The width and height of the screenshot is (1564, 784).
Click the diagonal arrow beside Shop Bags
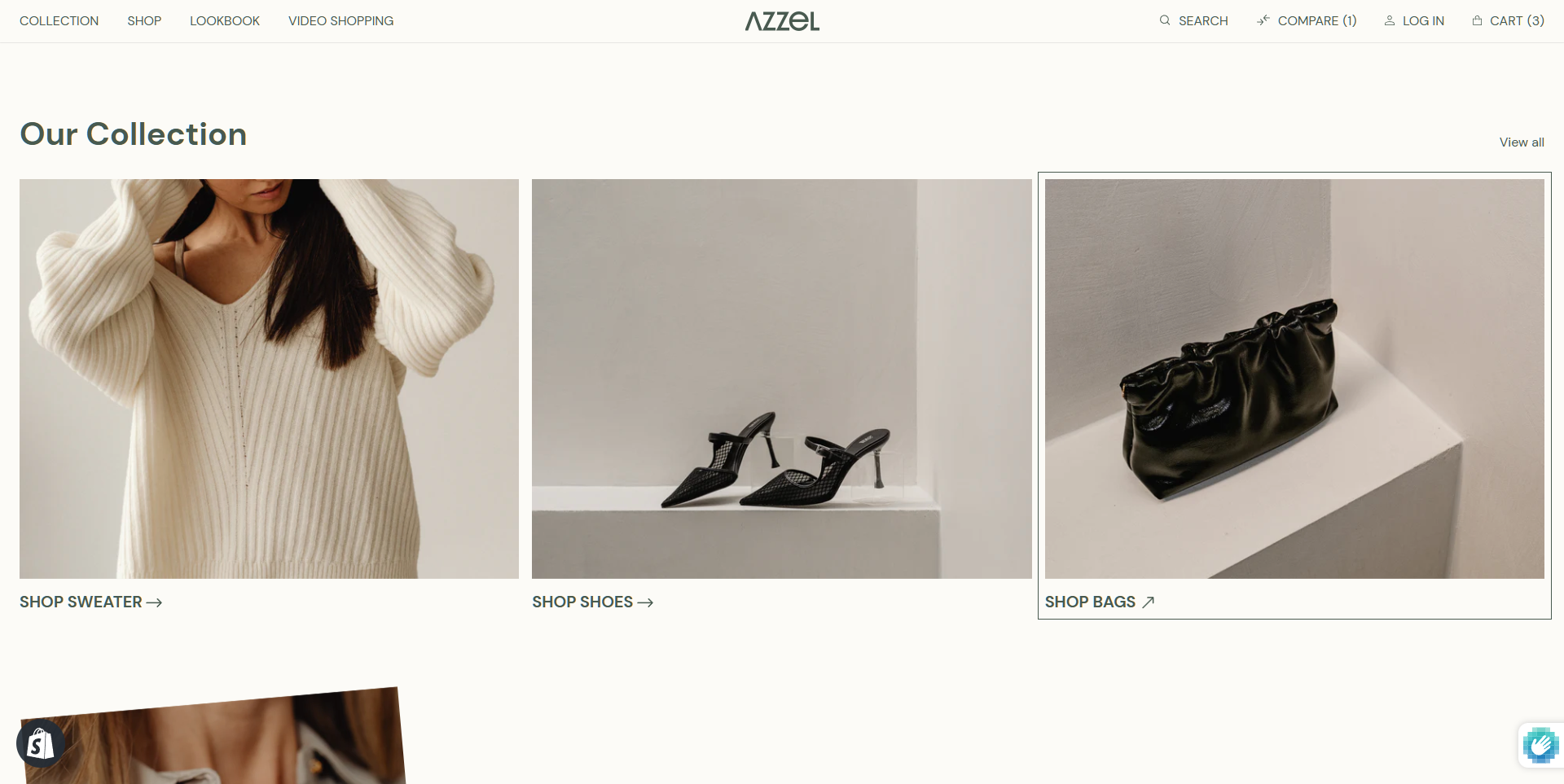[1149, 602]
